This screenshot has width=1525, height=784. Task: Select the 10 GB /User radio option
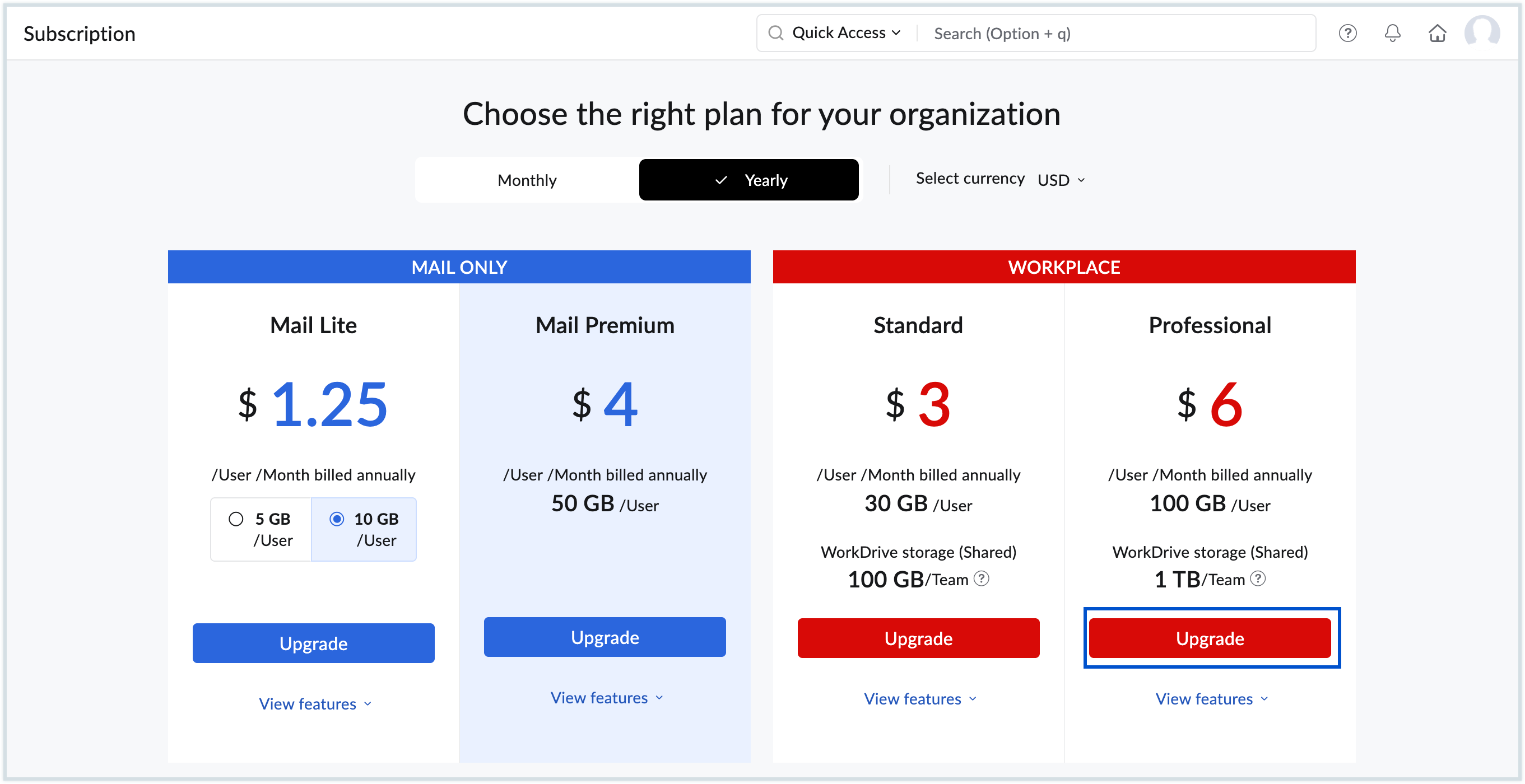pyautogui.click(x=337, y=519)
